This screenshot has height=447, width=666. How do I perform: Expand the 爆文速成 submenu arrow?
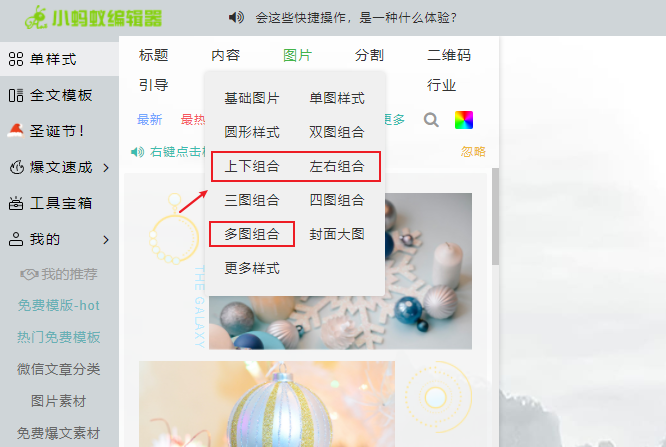(106, 168)
